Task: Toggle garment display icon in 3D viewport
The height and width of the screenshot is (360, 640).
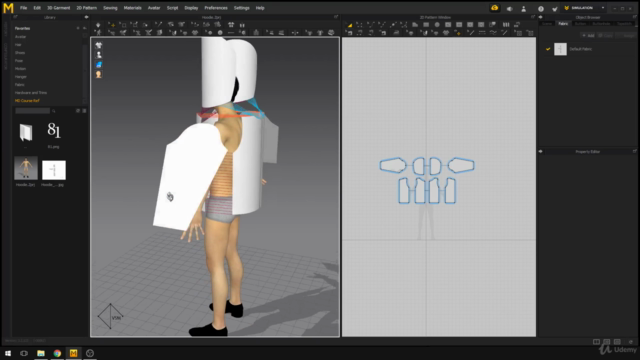Action: (99, 45)
